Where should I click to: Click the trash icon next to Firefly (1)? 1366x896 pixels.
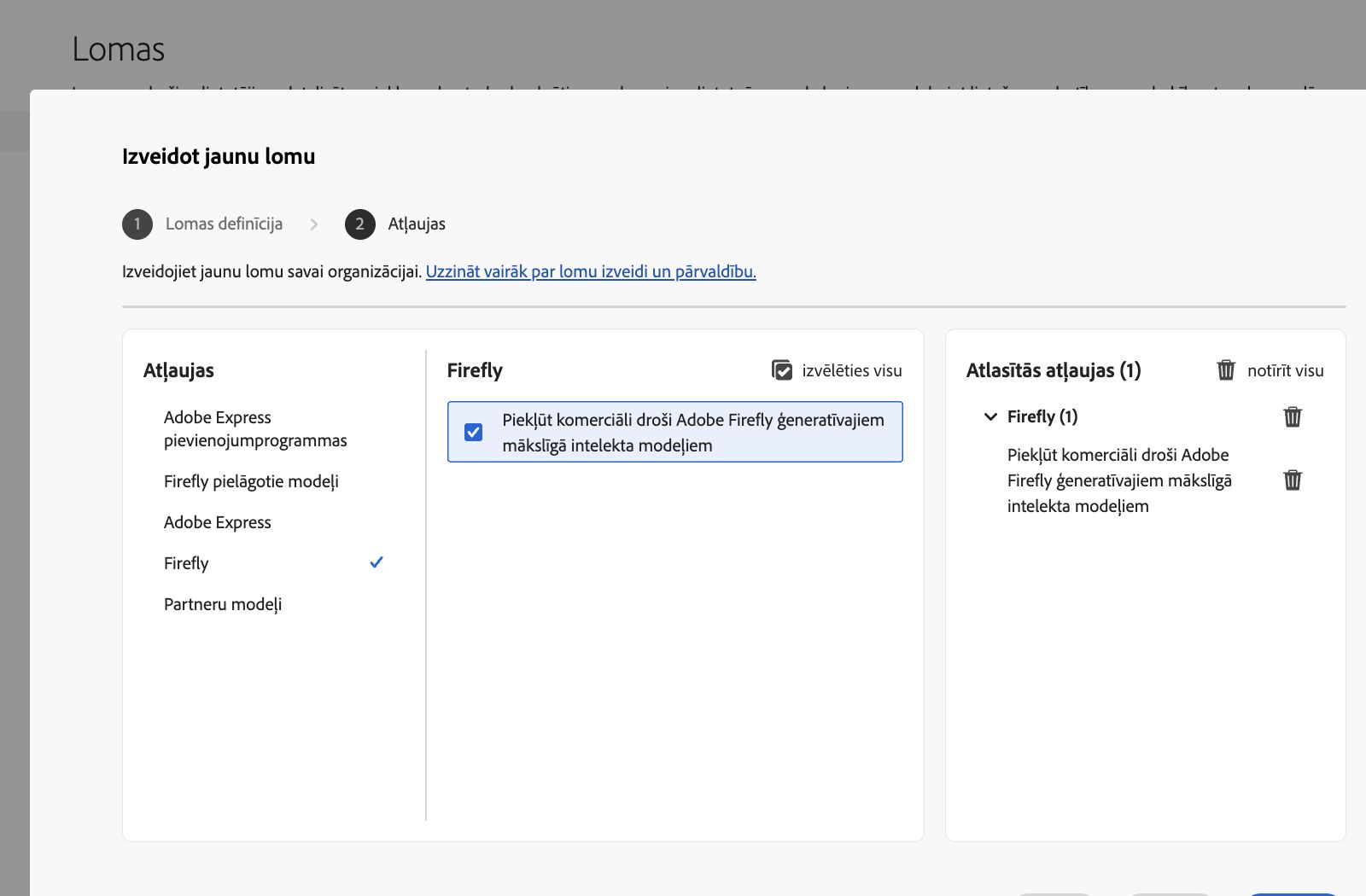point(1292,417)
